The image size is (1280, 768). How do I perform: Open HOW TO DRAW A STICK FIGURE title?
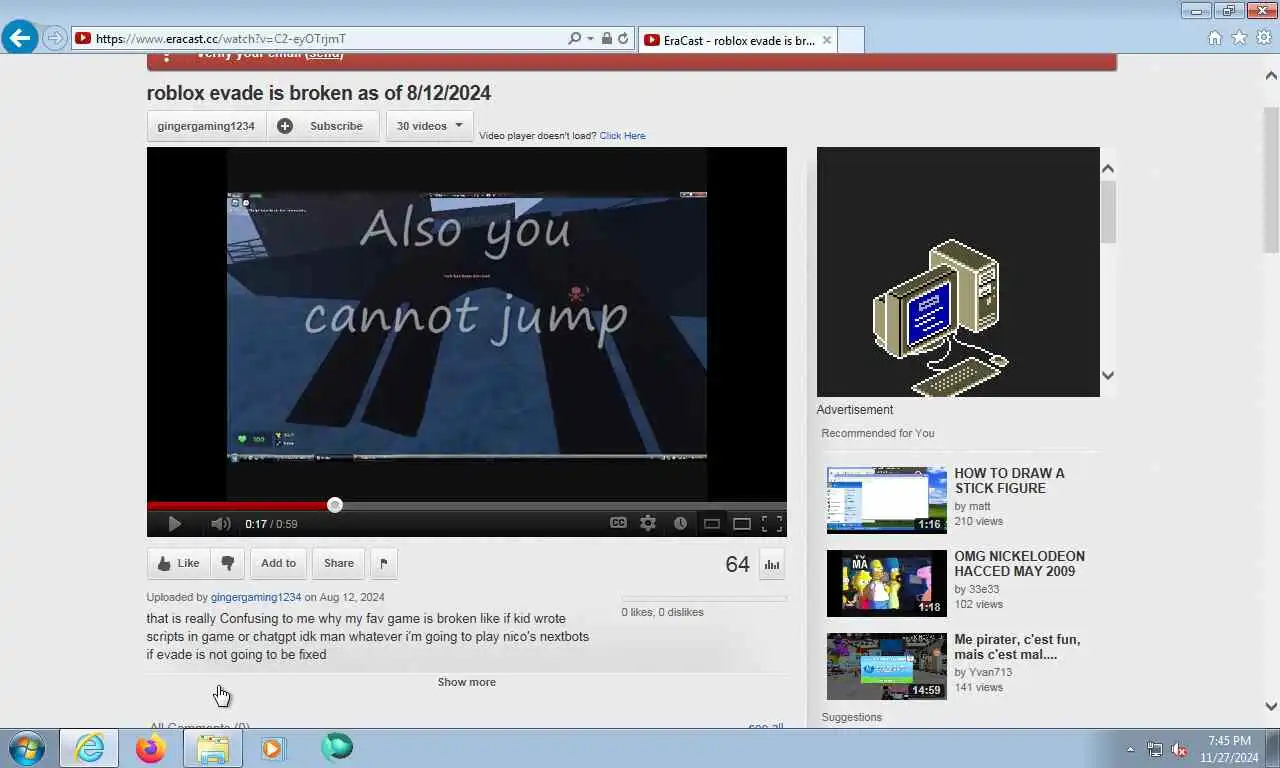1009,481
